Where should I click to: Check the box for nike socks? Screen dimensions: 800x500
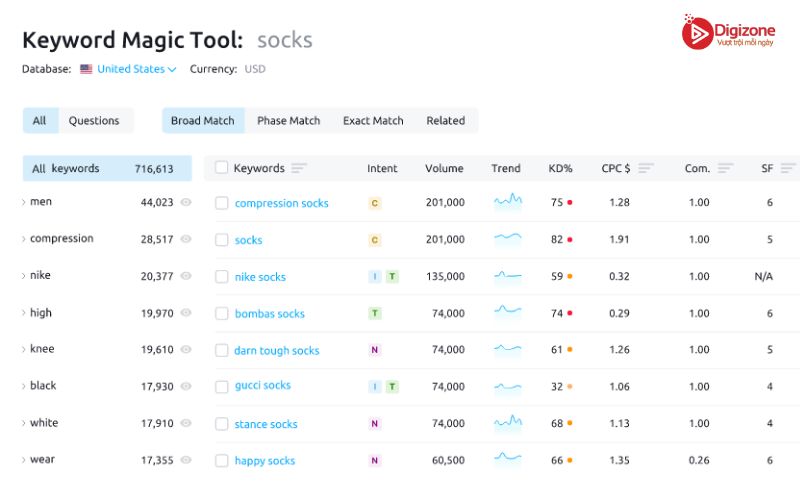221,277
